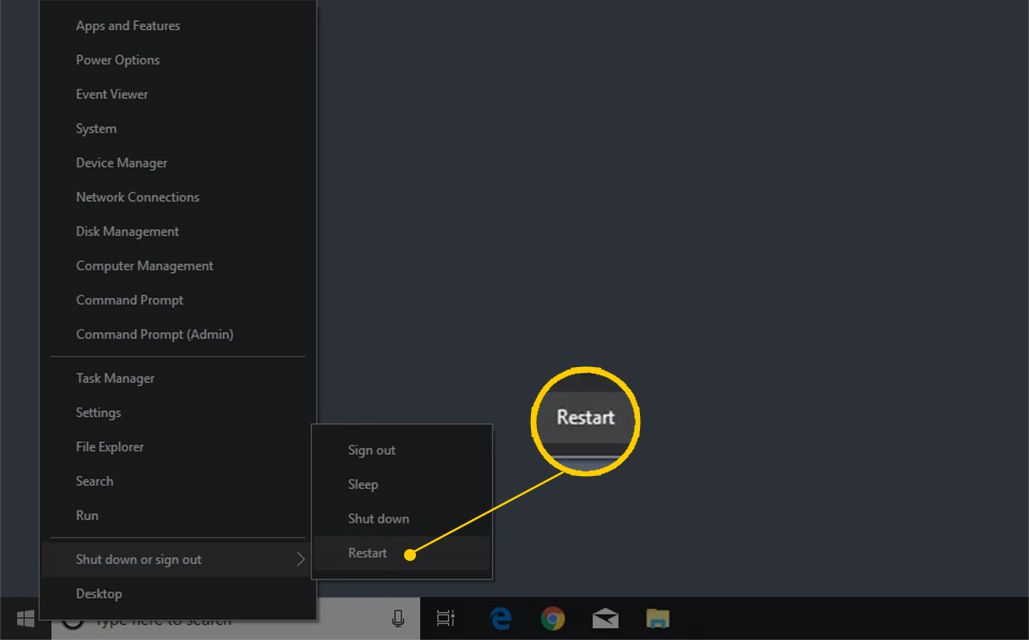The width and height of the screenshot is (1029, 640).
Task: Open Power Options from the menu
Action: [x=118, y=60]
